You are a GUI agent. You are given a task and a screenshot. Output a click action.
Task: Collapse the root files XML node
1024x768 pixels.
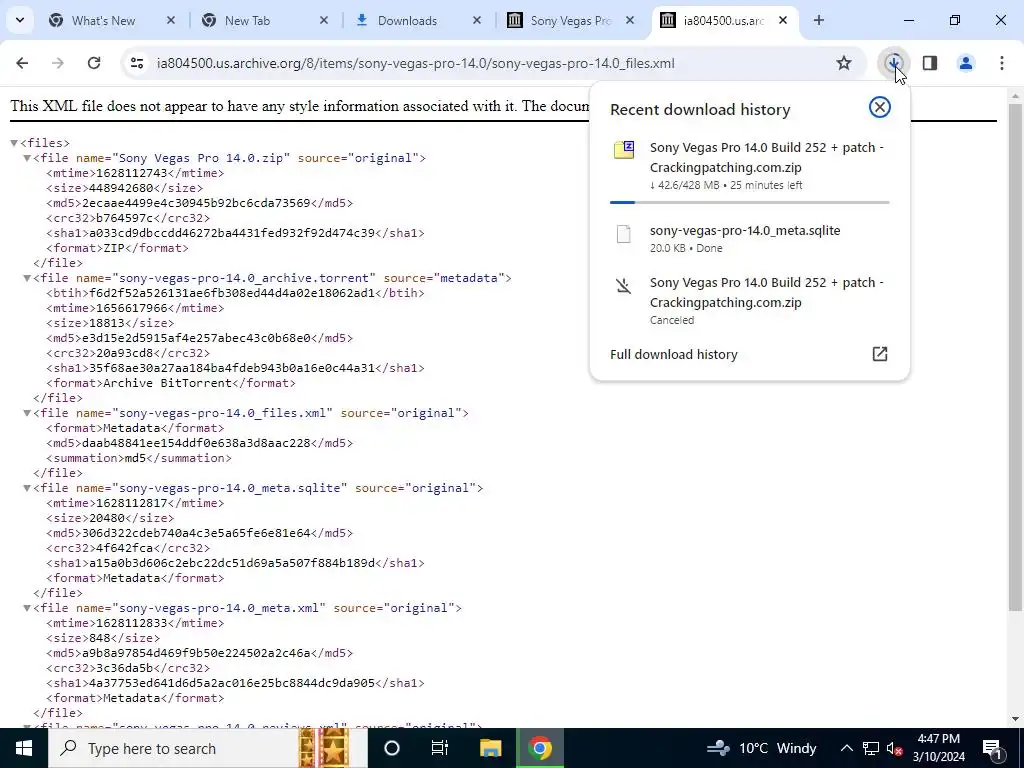[14, 143]
